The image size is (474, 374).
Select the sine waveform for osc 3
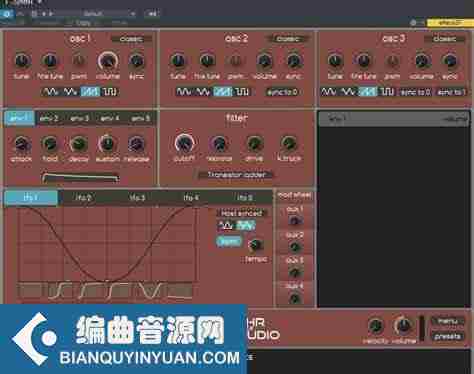point(329,92)
